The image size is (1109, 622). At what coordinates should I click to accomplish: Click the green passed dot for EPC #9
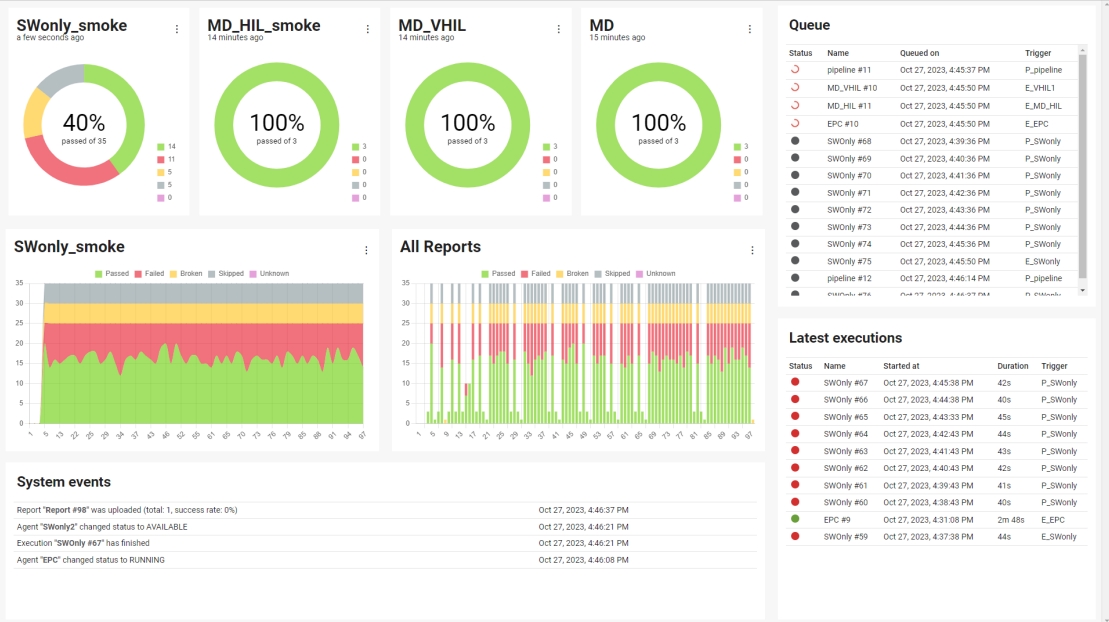(795, 519)
